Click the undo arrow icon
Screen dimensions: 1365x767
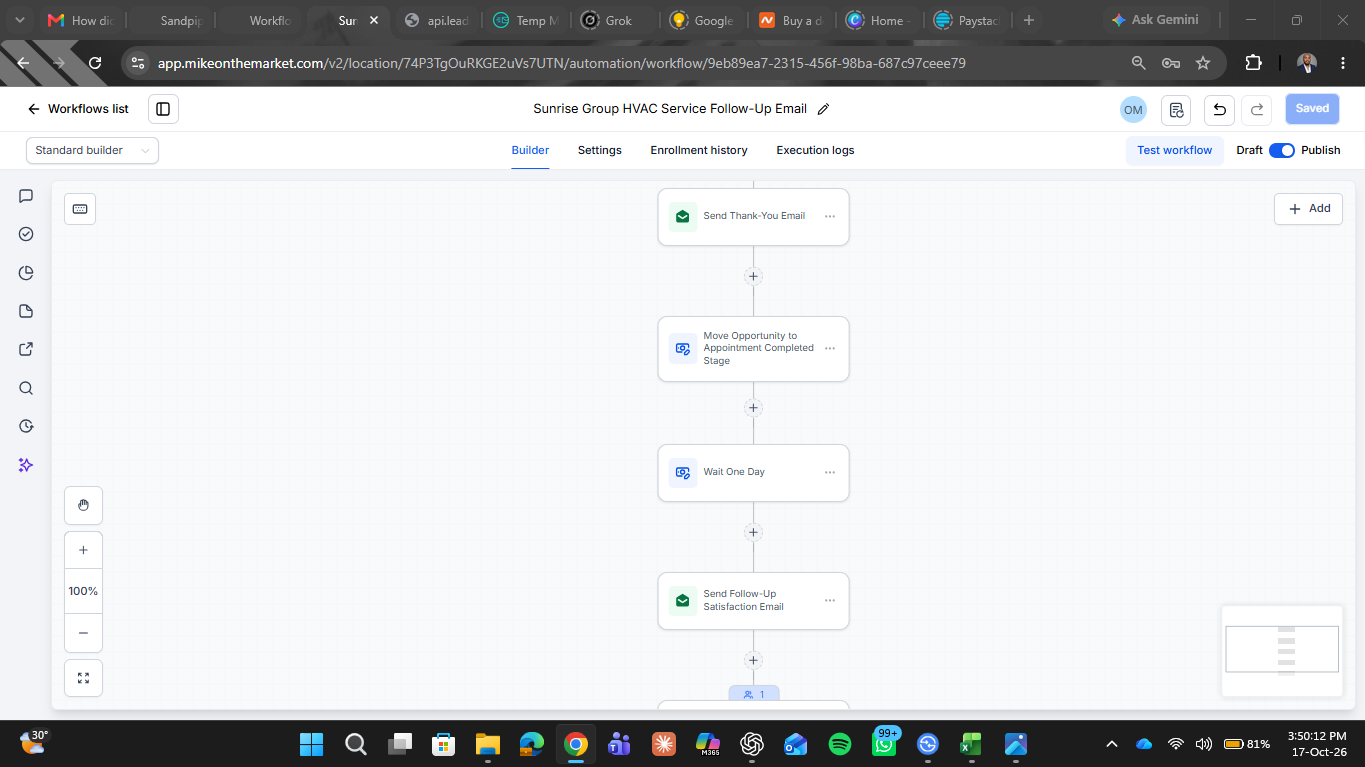[x=1219, y=109]
